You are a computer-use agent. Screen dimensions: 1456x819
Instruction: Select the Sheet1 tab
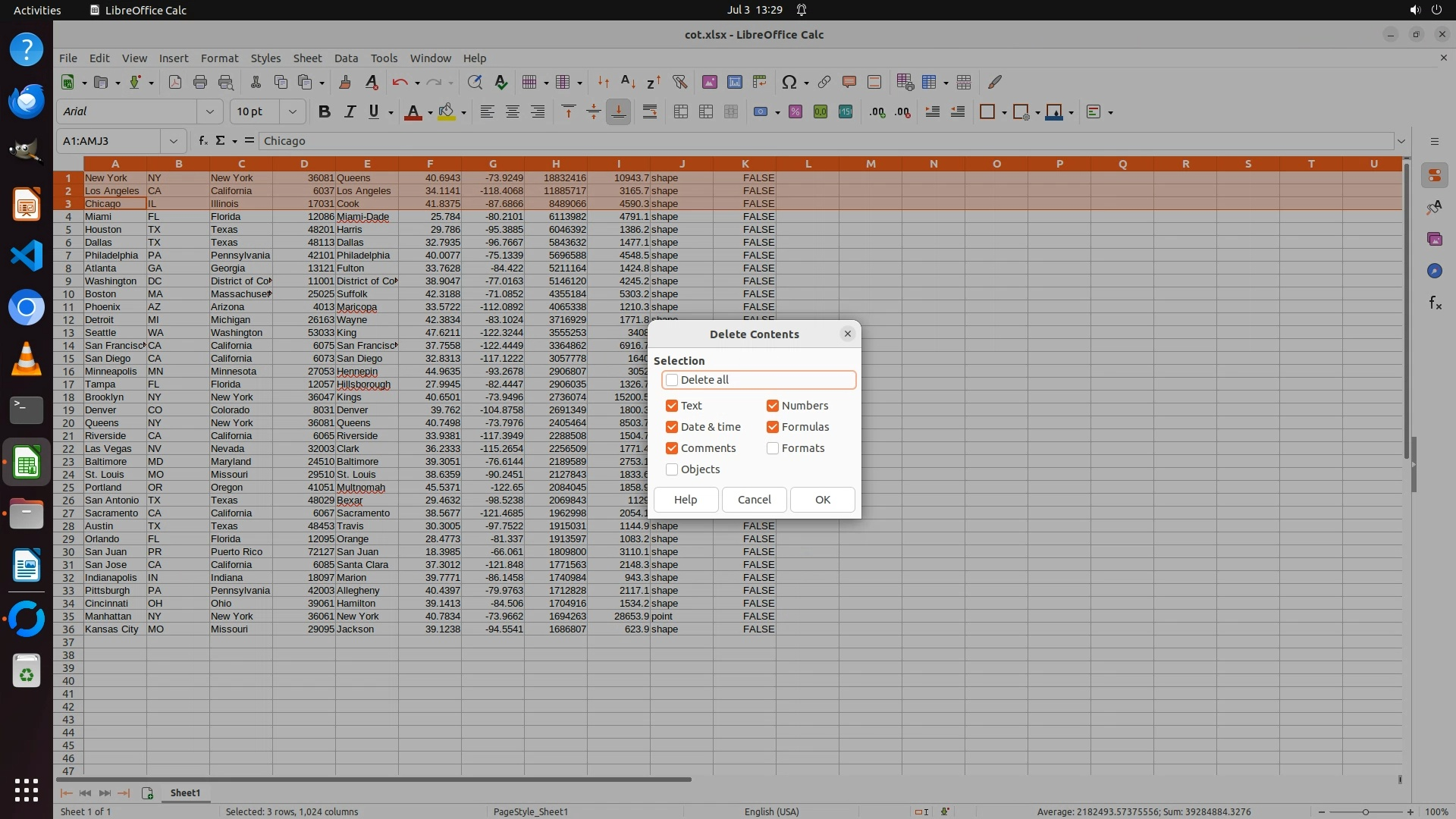click(185, 792)
